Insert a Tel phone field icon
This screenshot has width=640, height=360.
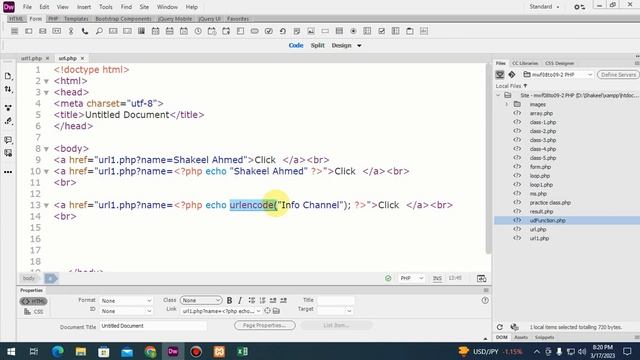(85, 31)
